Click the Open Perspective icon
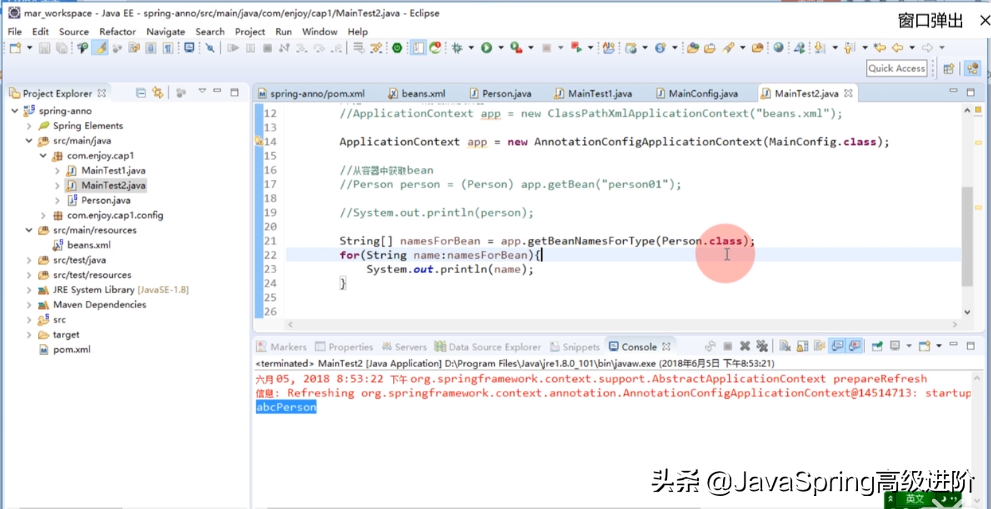 tap(948, 68)
